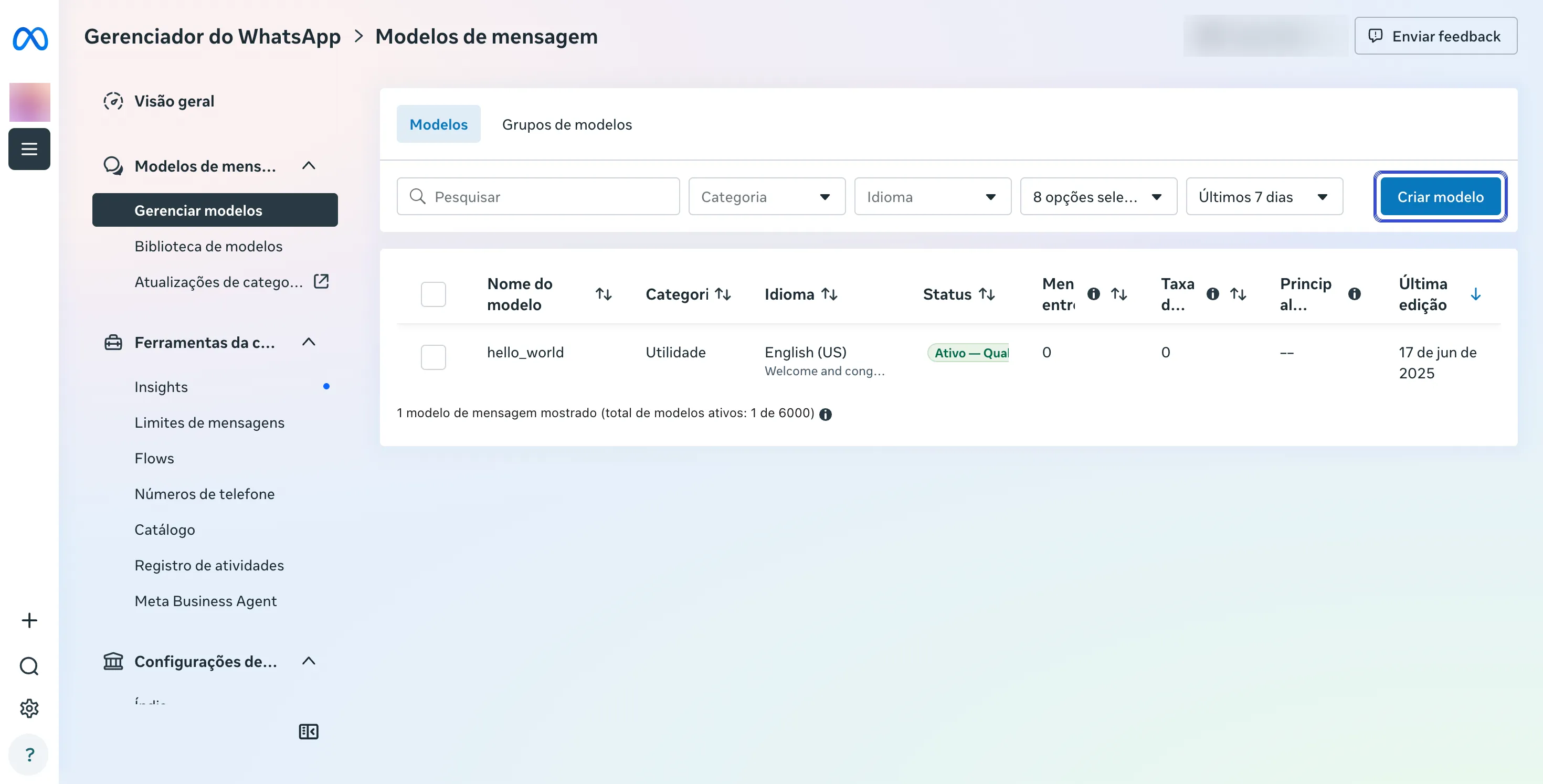Collapse the Ferramentas da conta section
Viewport: 1543px width, 784px height.
pos(309,342)
